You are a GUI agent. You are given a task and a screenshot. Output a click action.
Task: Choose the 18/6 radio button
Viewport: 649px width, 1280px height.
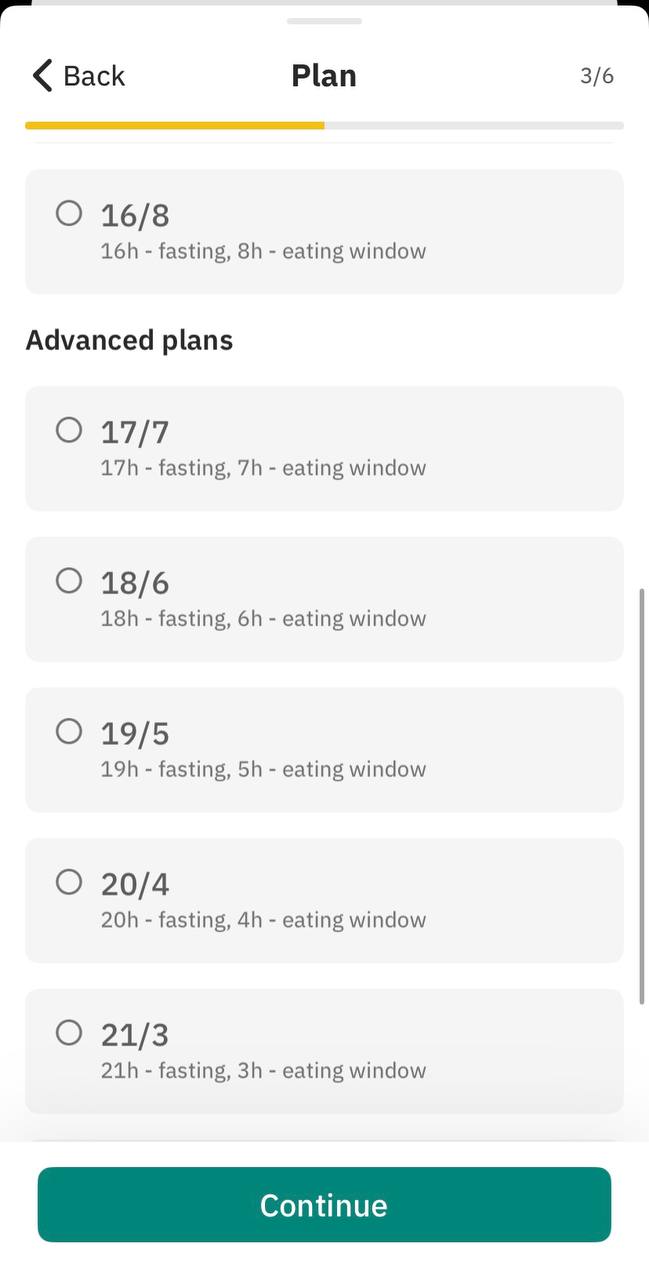click(69, 580)
